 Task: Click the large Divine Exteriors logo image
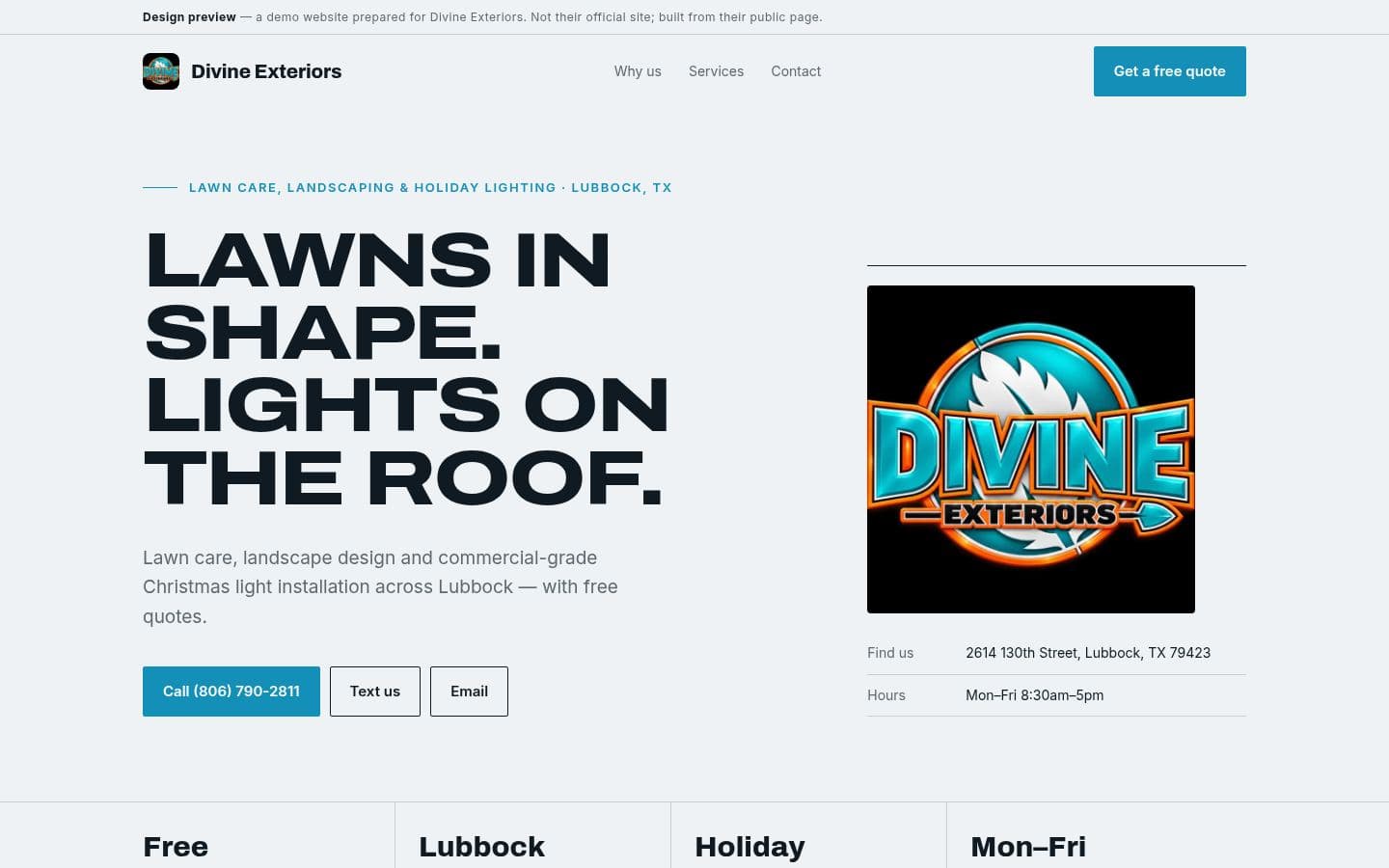coord(1031,449)
